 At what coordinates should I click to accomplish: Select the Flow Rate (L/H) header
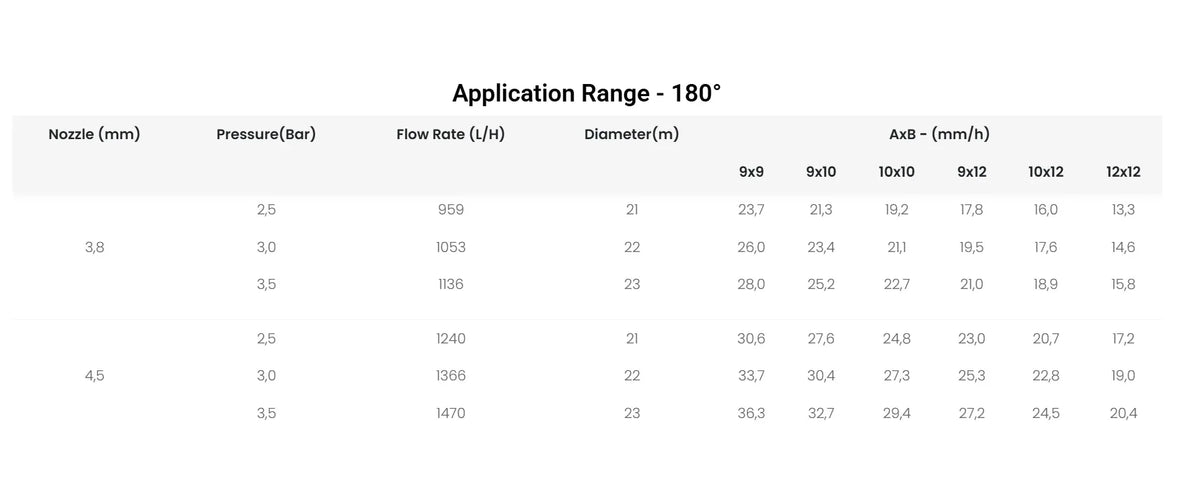tap(450, 134)
